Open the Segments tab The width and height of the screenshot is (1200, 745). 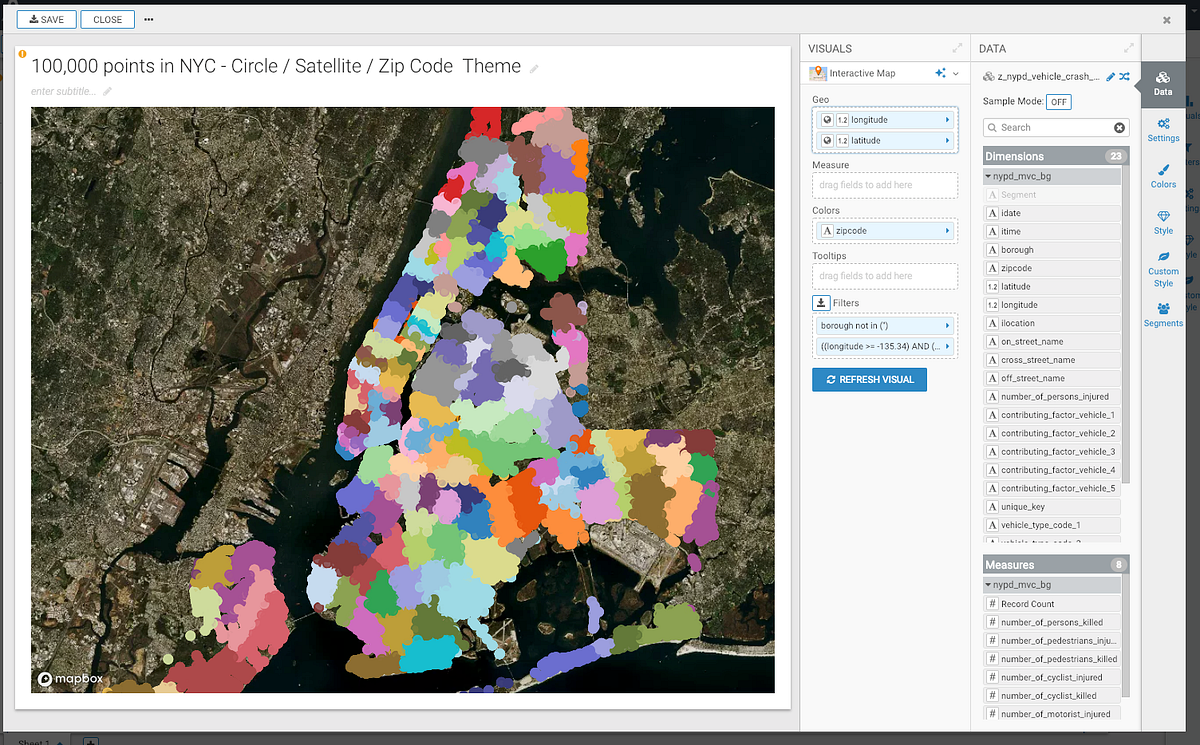[x=1163, y=314]
